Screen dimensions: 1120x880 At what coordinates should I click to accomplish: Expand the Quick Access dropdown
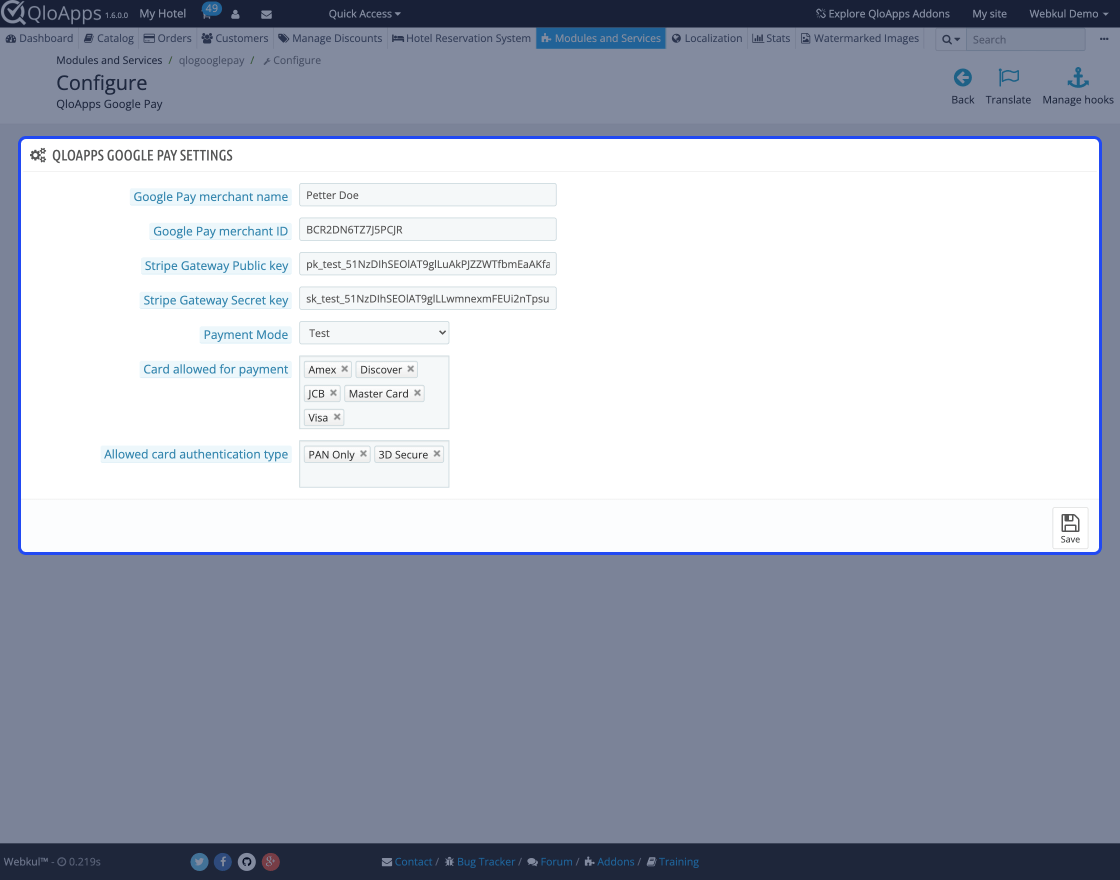click(364, 14)
